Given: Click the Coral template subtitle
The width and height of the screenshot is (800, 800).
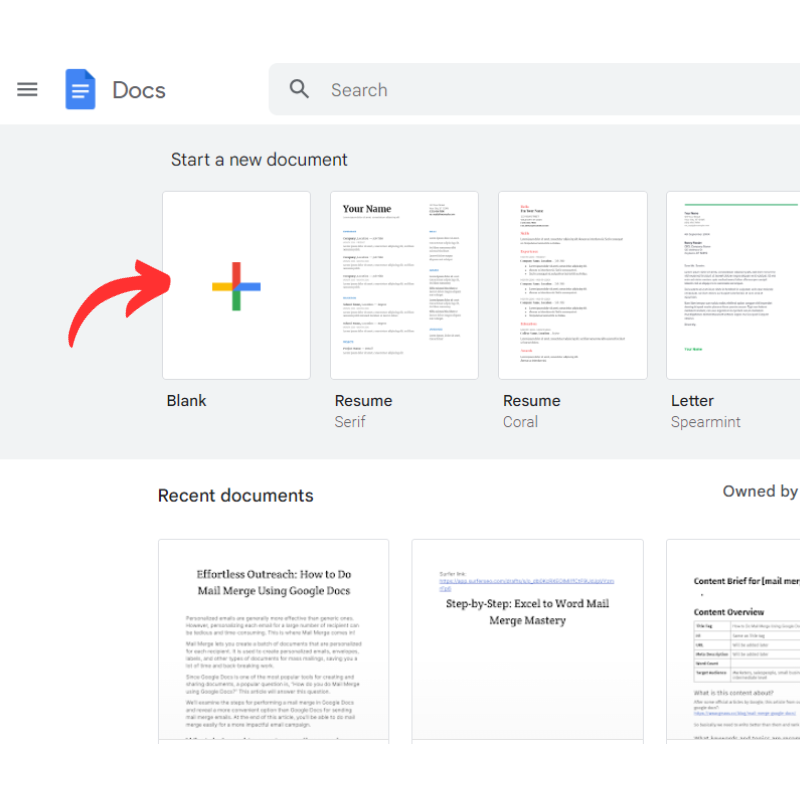Looking at the screenshot, I should coord(520,422).
